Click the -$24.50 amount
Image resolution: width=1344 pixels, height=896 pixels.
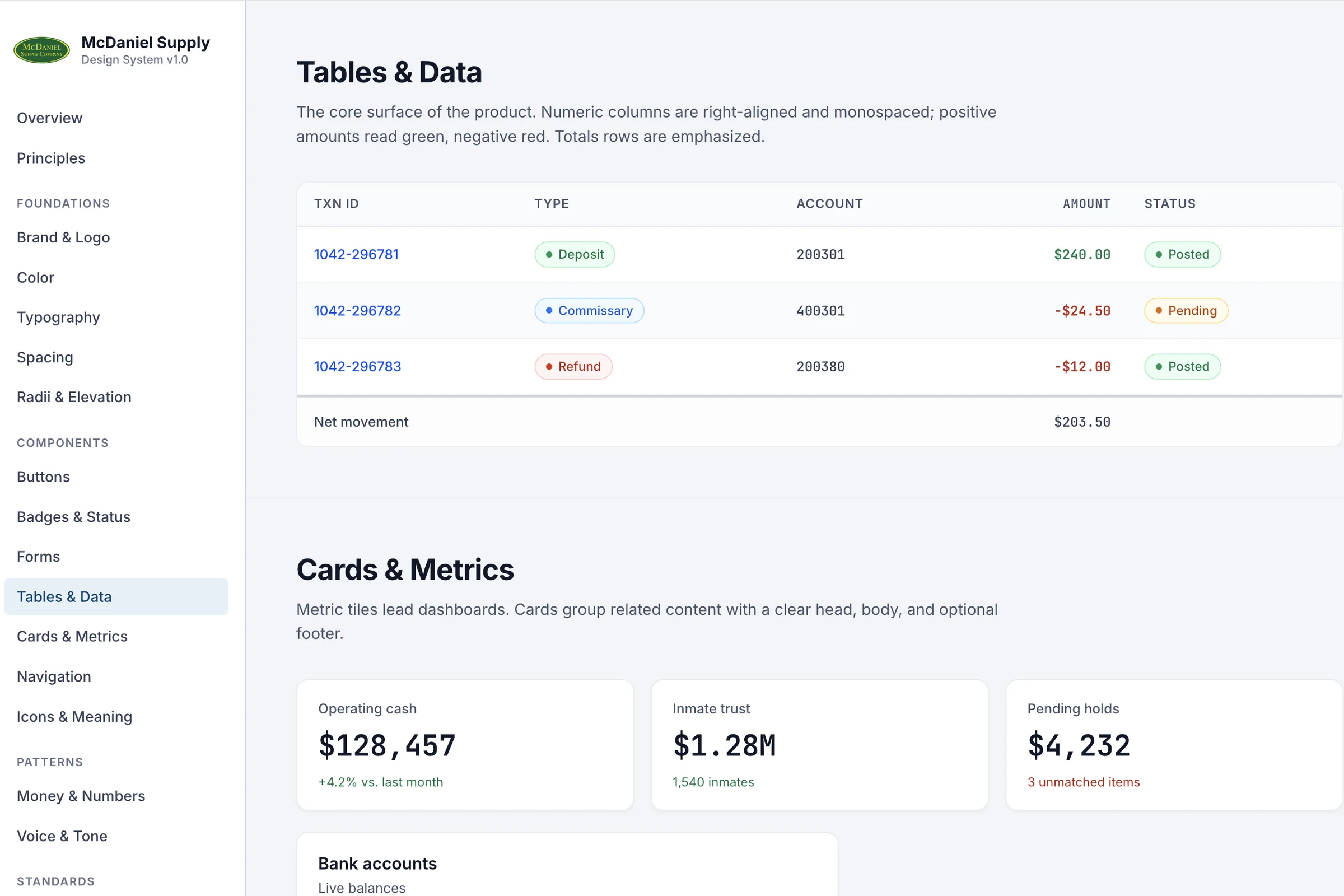pyautogui.click(x=1082, y=310)
